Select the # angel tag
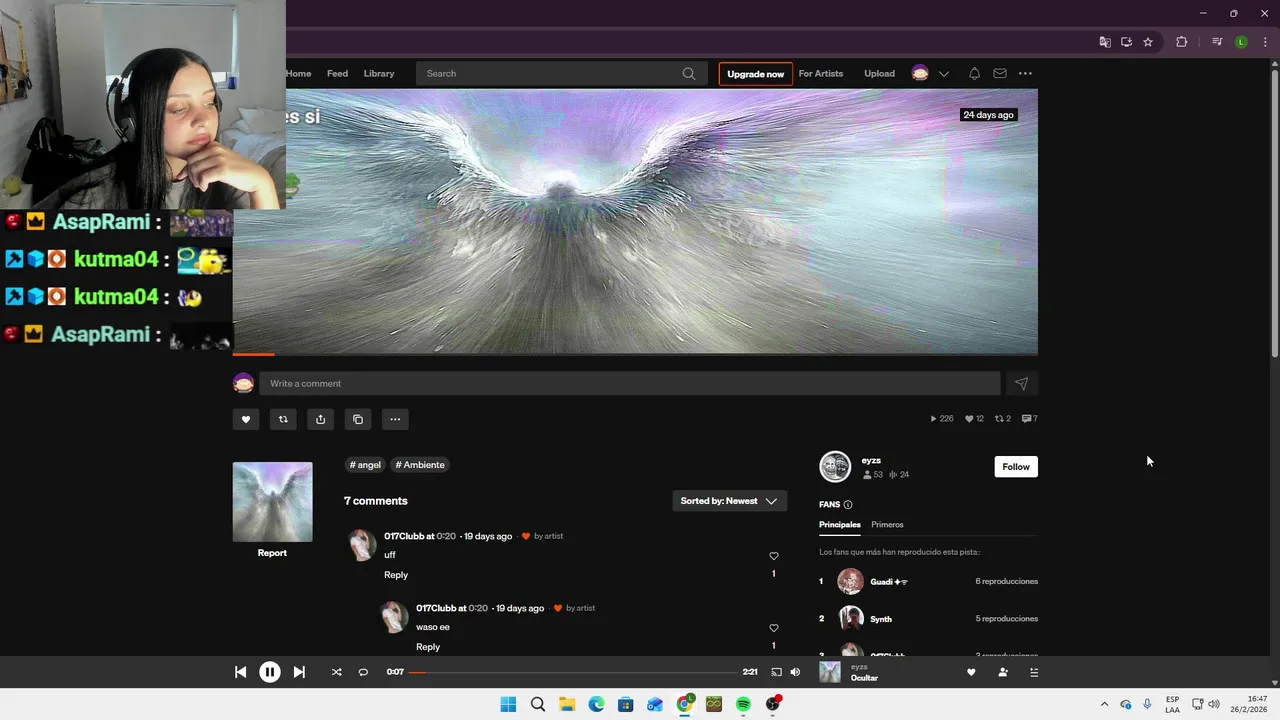Screen dimensions: 1280x720 click(x=365, y=465)
